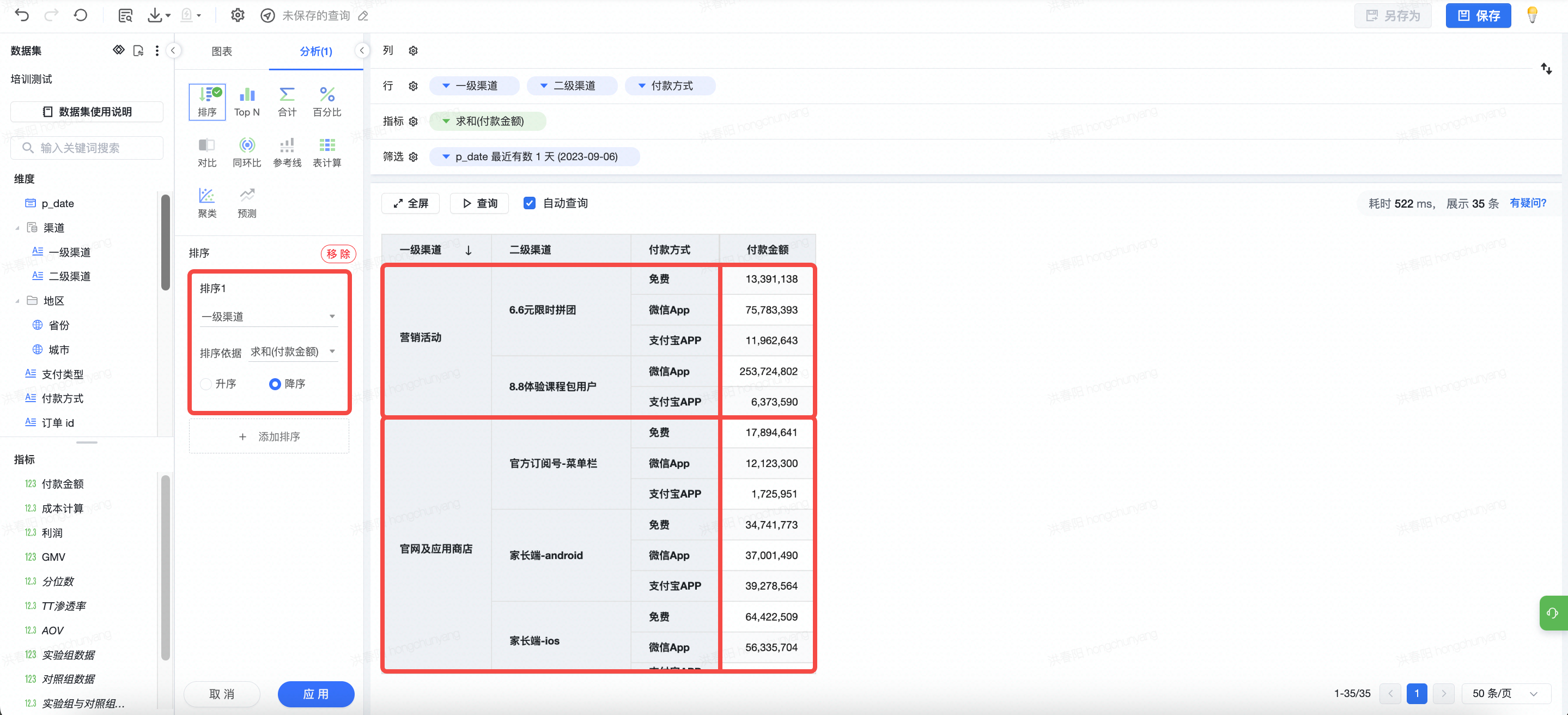Click the undo arrow icon
This screenshot has height=715, width=1568.
coord(22,15)
